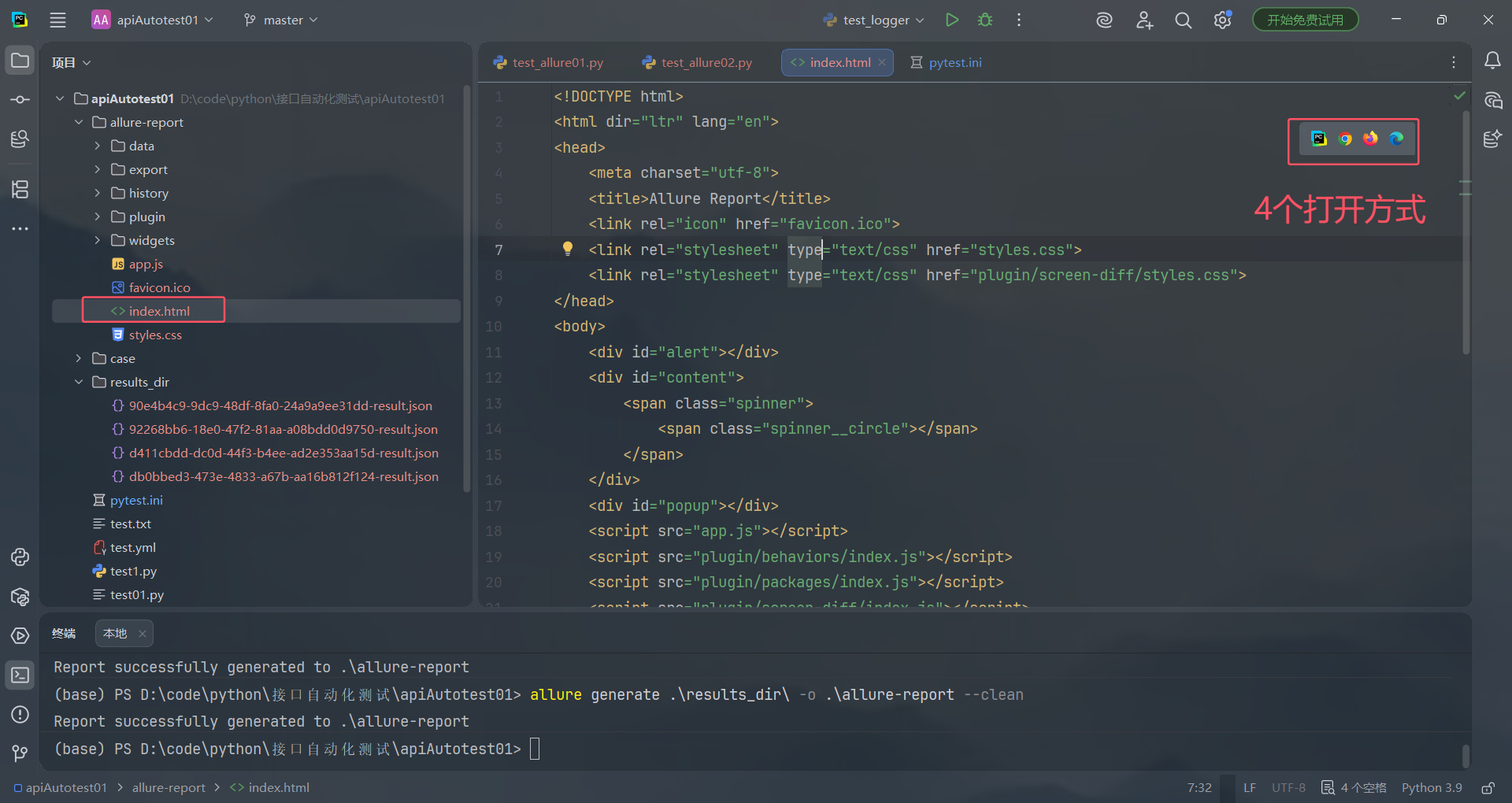Expand the data folder
This screenshot has height=803, width=1512.
(98, 146)
